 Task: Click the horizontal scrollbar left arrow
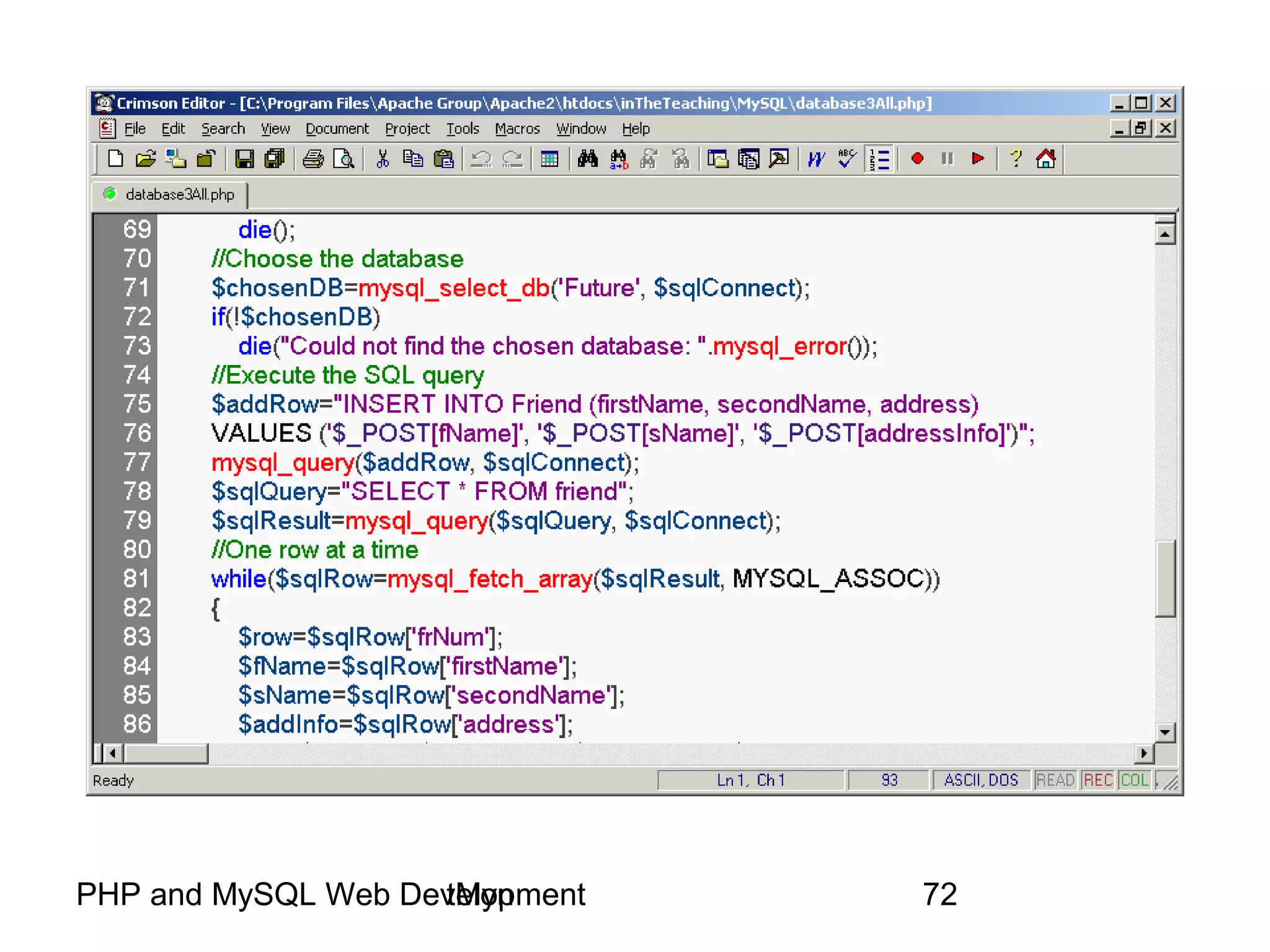(112, 754)
